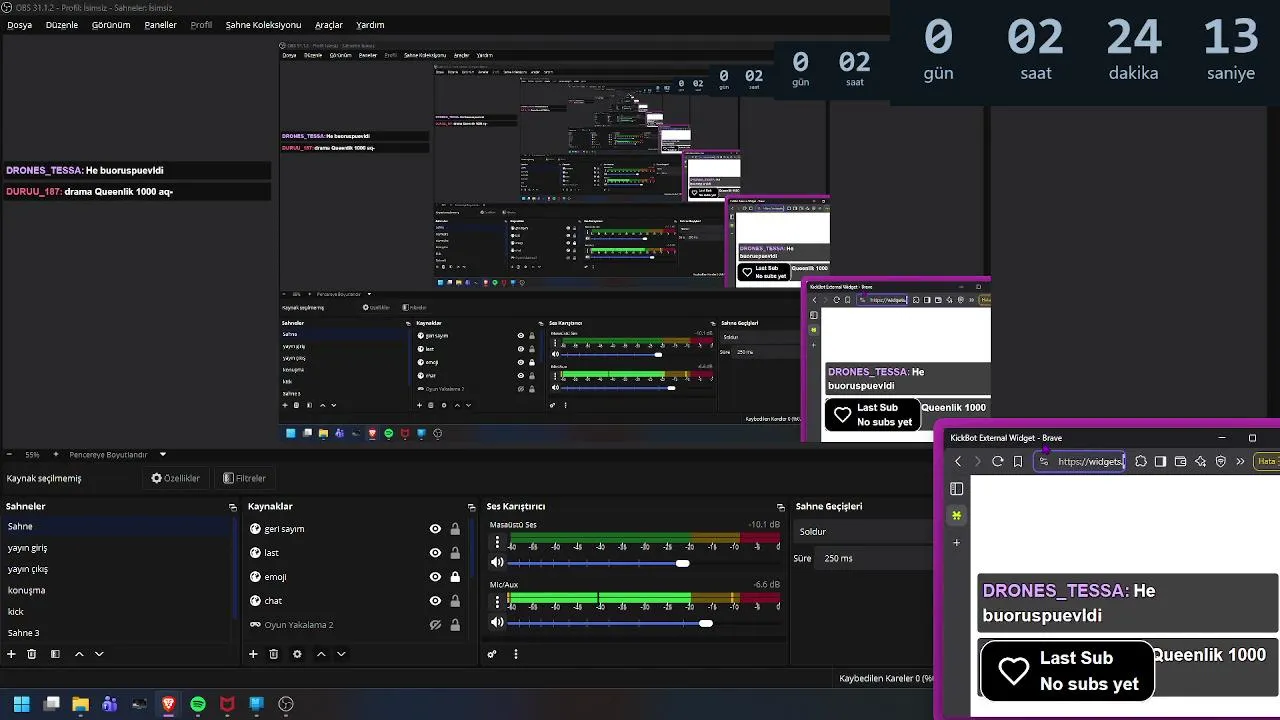Viewport: 1280px width, 720px height.
Task: Open Spotify from the taskbar
Action: pos(198,704)
